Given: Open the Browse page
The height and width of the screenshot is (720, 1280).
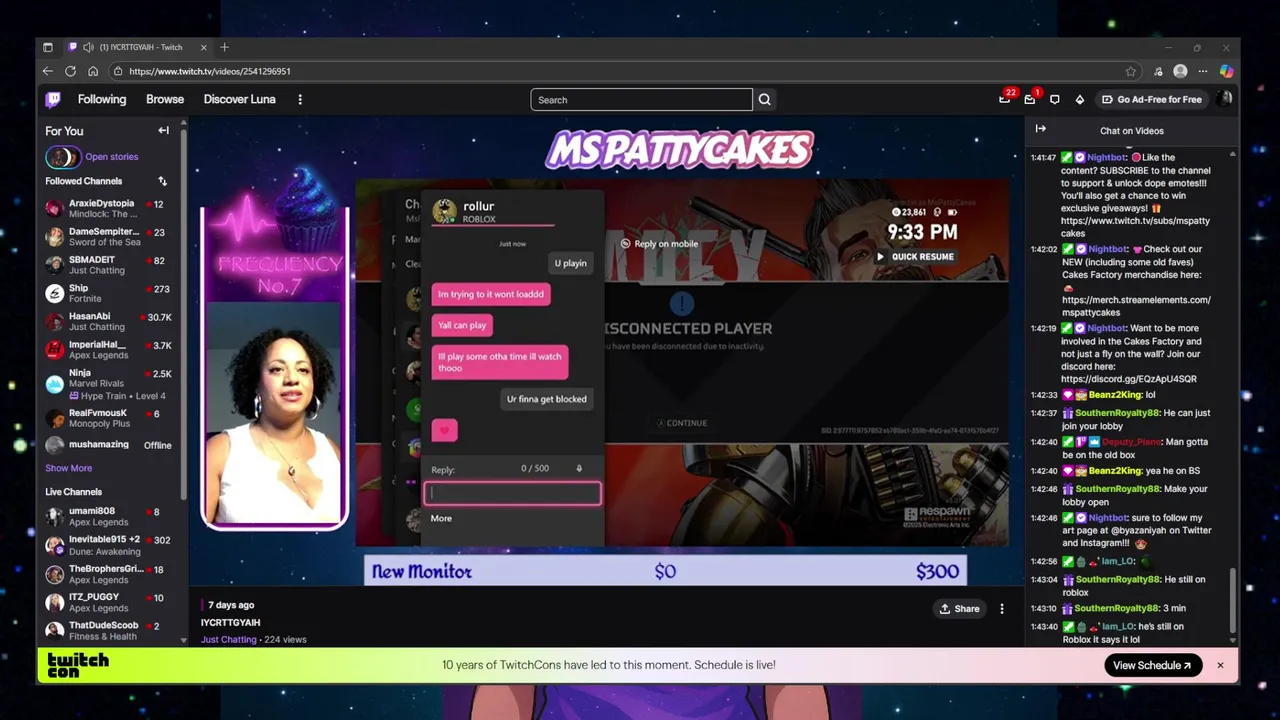Looking at the screenshot, I should (165, 99).
